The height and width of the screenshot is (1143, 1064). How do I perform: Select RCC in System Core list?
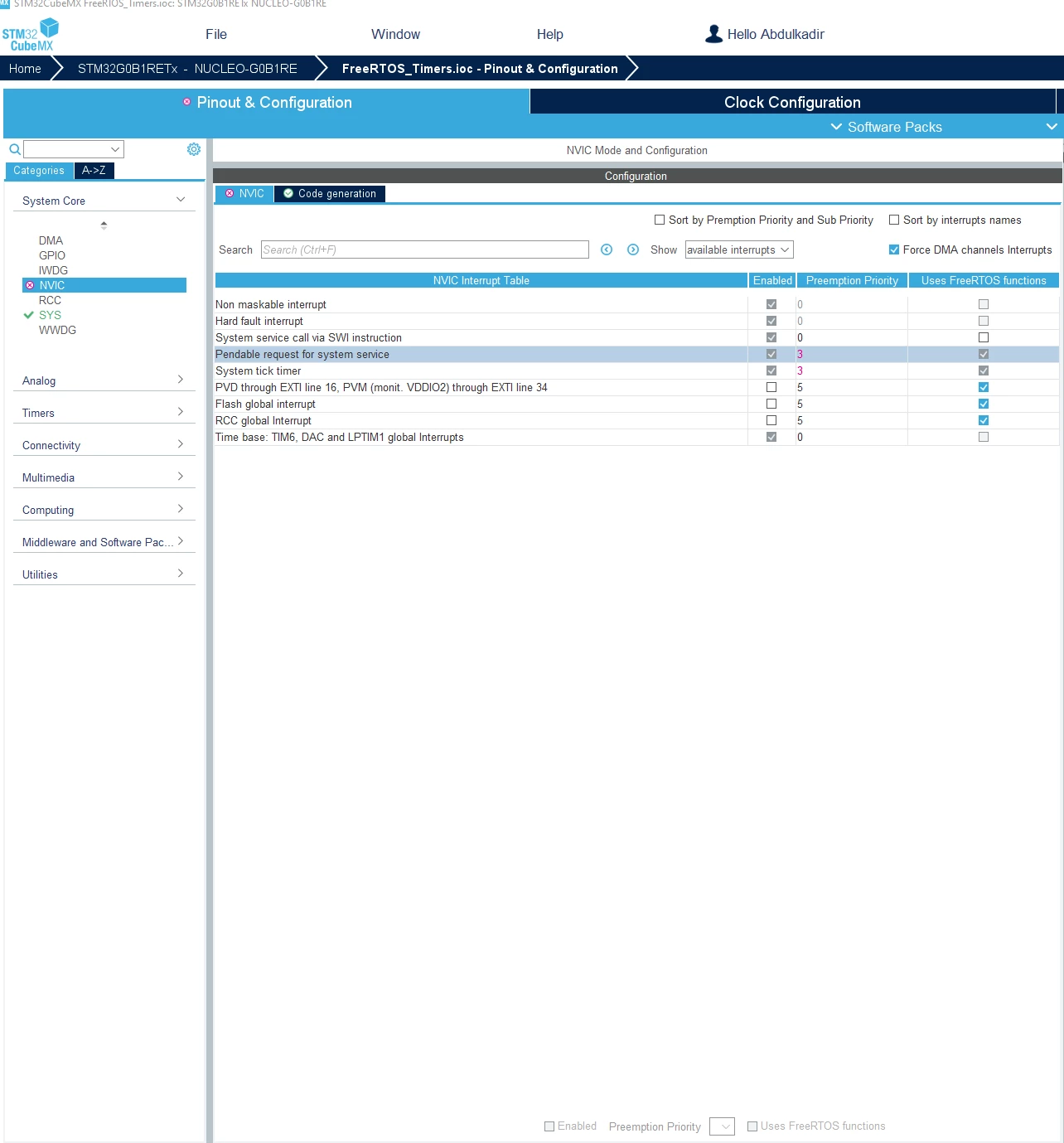coord(50,300)
